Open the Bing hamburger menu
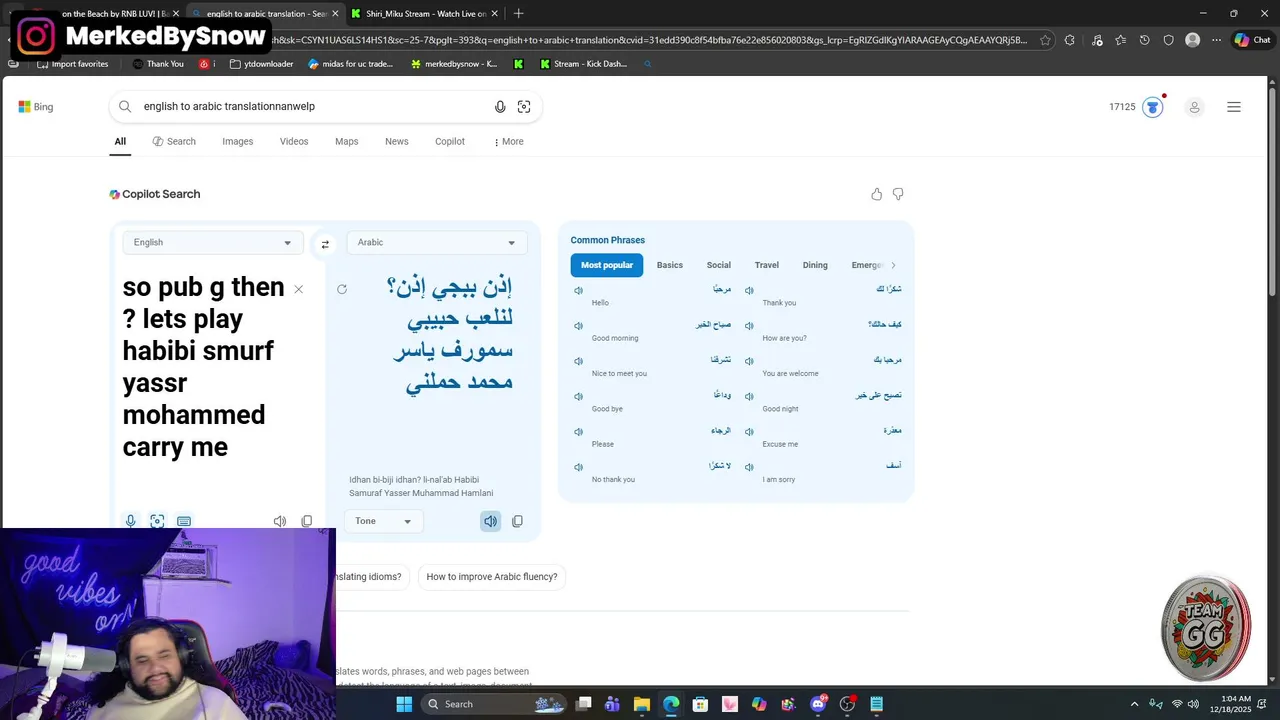The image size is (1280, 720). point(1234,107)
